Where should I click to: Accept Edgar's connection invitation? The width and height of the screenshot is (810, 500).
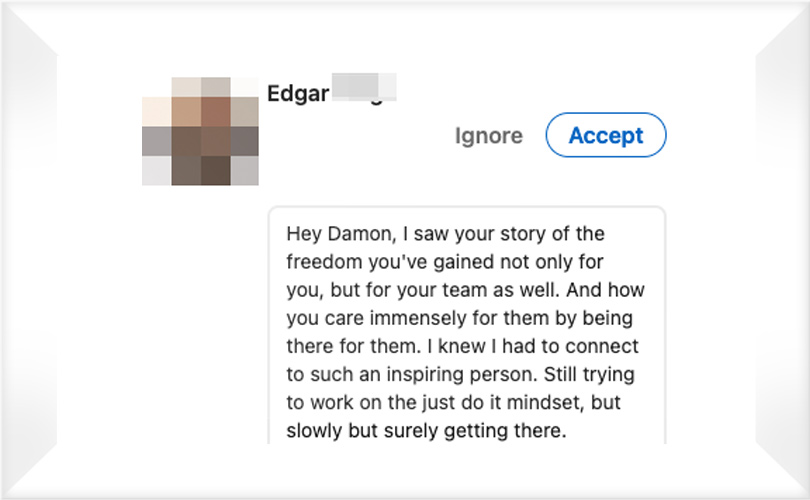coord(606,135)
